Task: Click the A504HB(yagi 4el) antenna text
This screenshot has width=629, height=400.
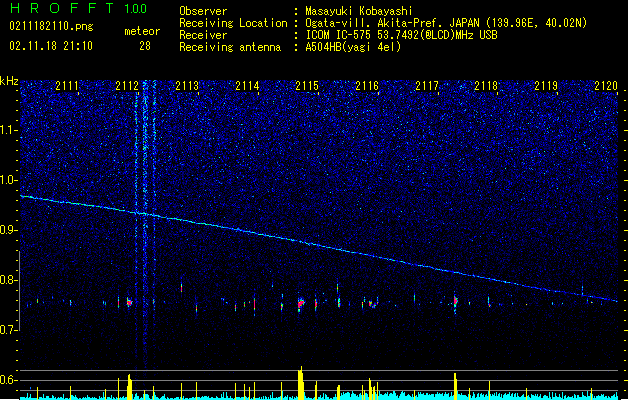Action: 353,47
